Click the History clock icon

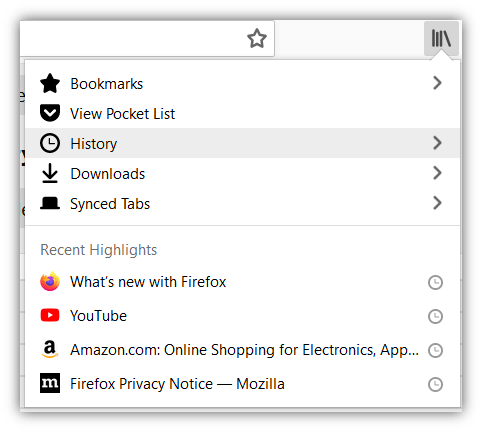[x=50, y=143]
